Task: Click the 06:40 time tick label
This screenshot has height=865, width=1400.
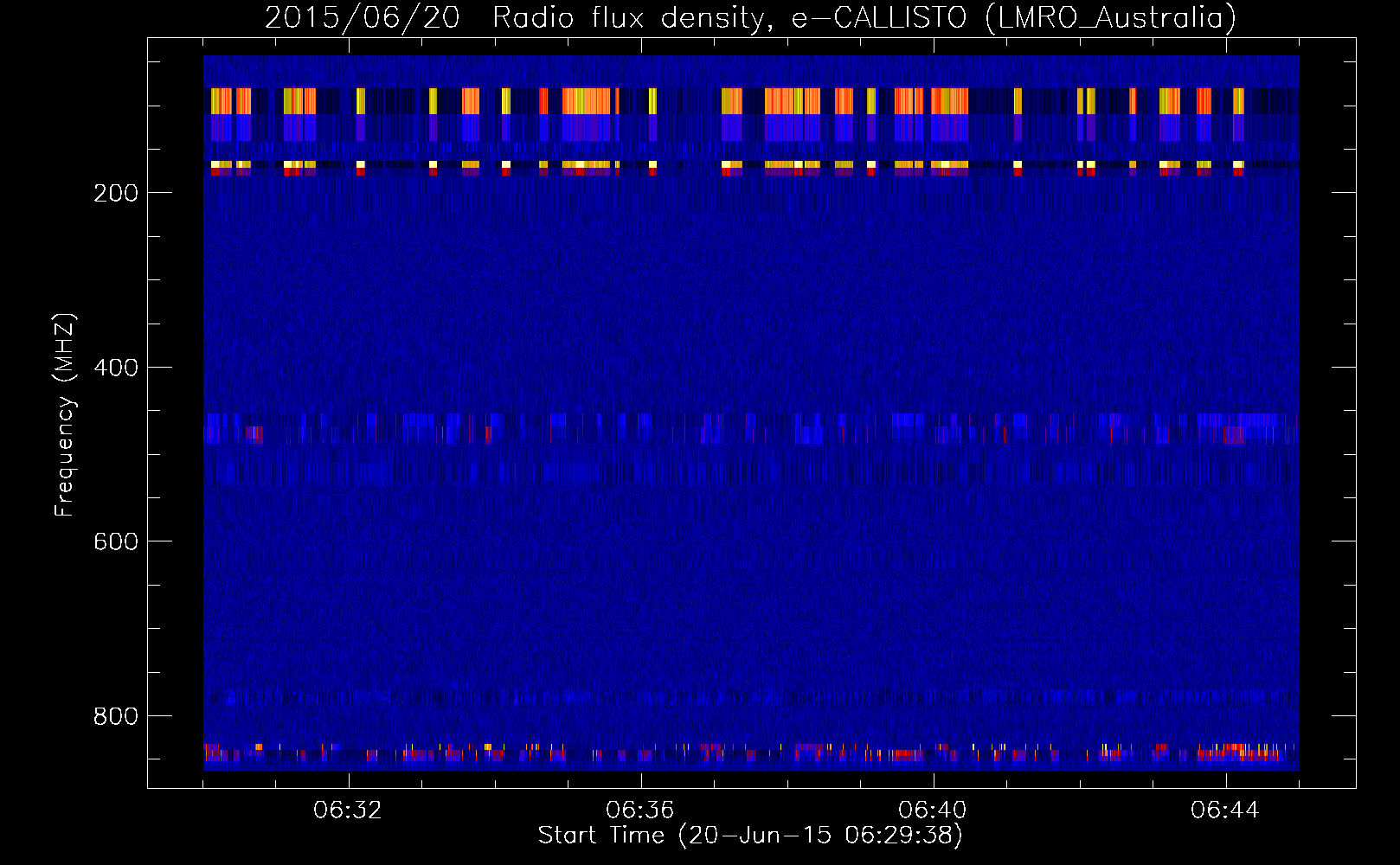Action: (933, 811)
